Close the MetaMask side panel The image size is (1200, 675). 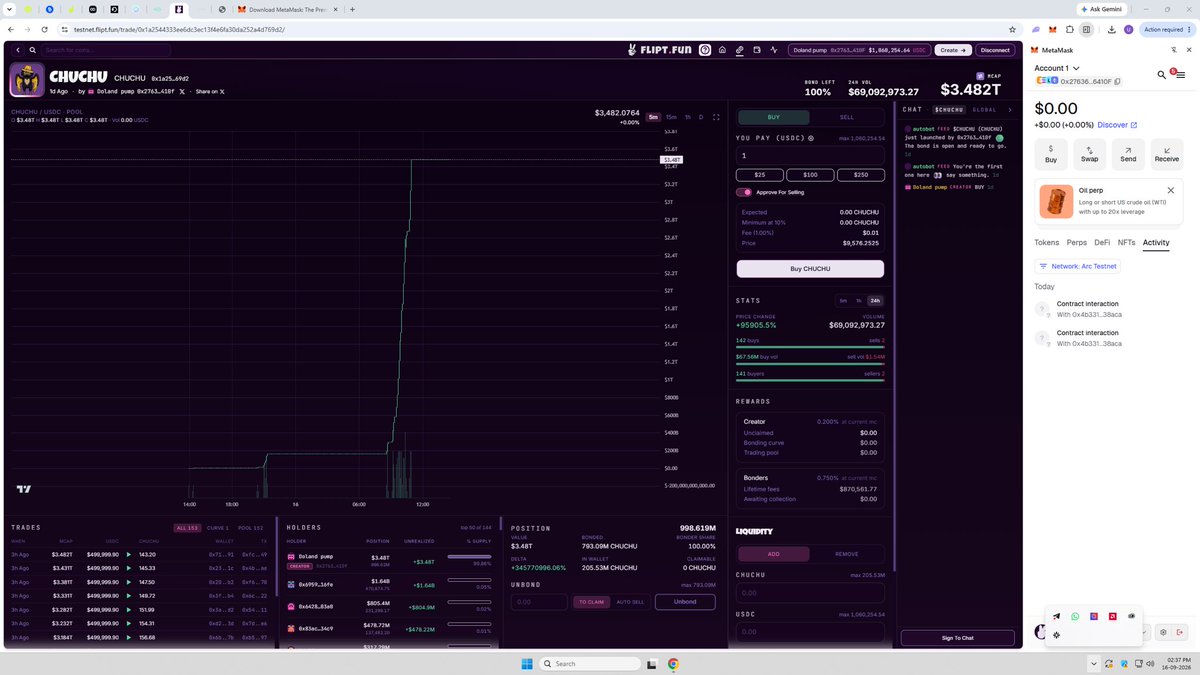coord(1189,49)
